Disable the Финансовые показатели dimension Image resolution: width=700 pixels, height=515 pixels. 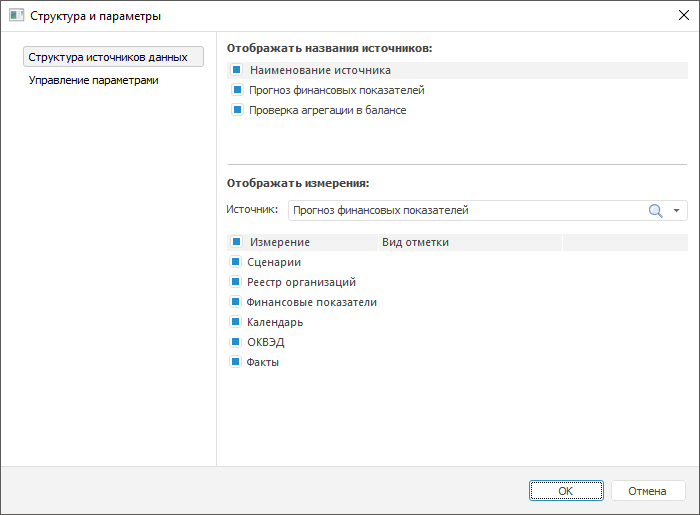(237, 302)
